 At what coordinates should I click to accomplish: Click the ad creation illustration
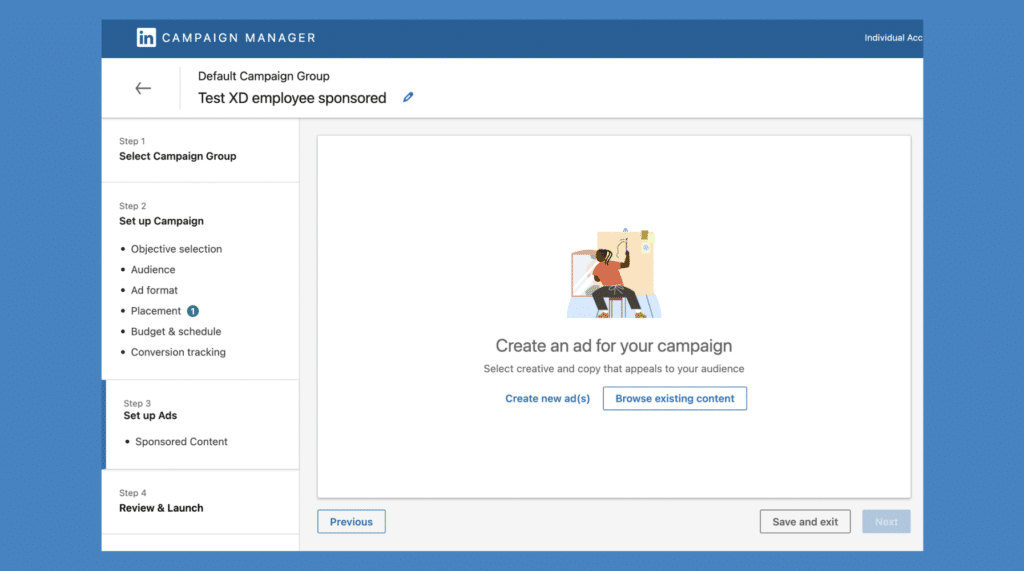click(x=614, y=273)
